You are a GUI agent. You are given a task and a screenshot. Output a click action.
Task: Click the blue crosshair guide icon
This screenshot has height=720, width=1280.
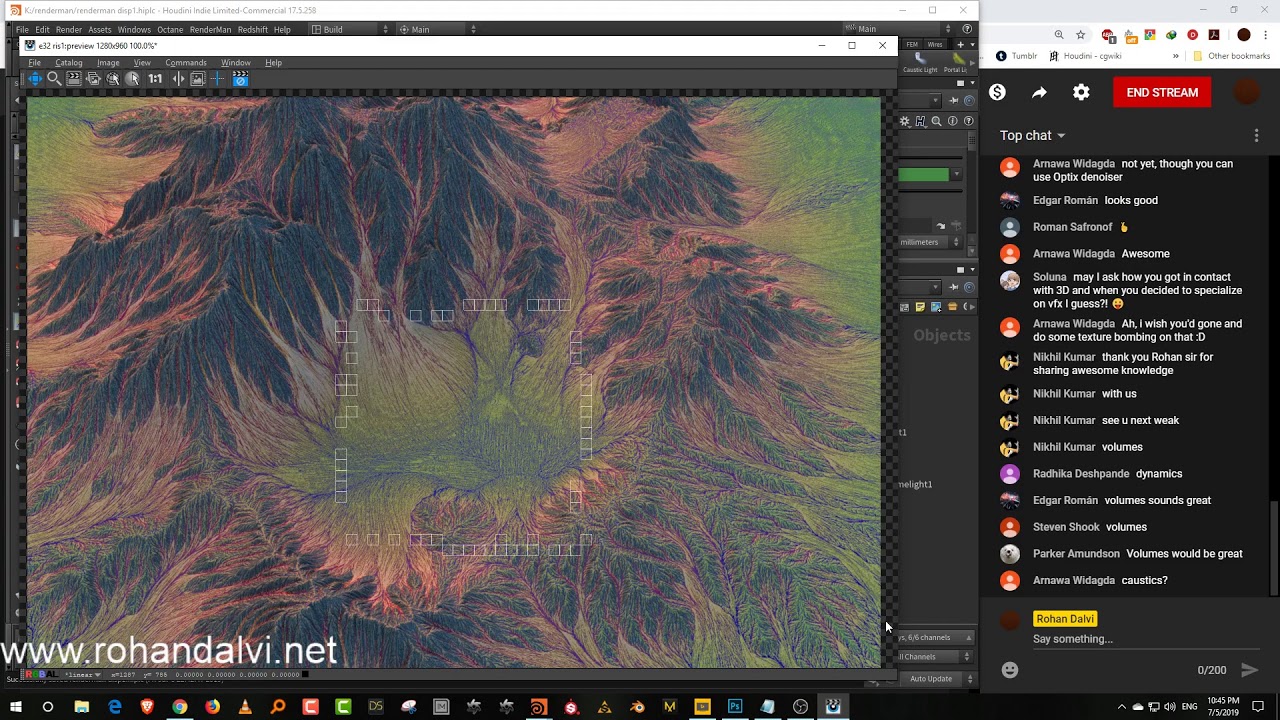(x=218, y=79)
